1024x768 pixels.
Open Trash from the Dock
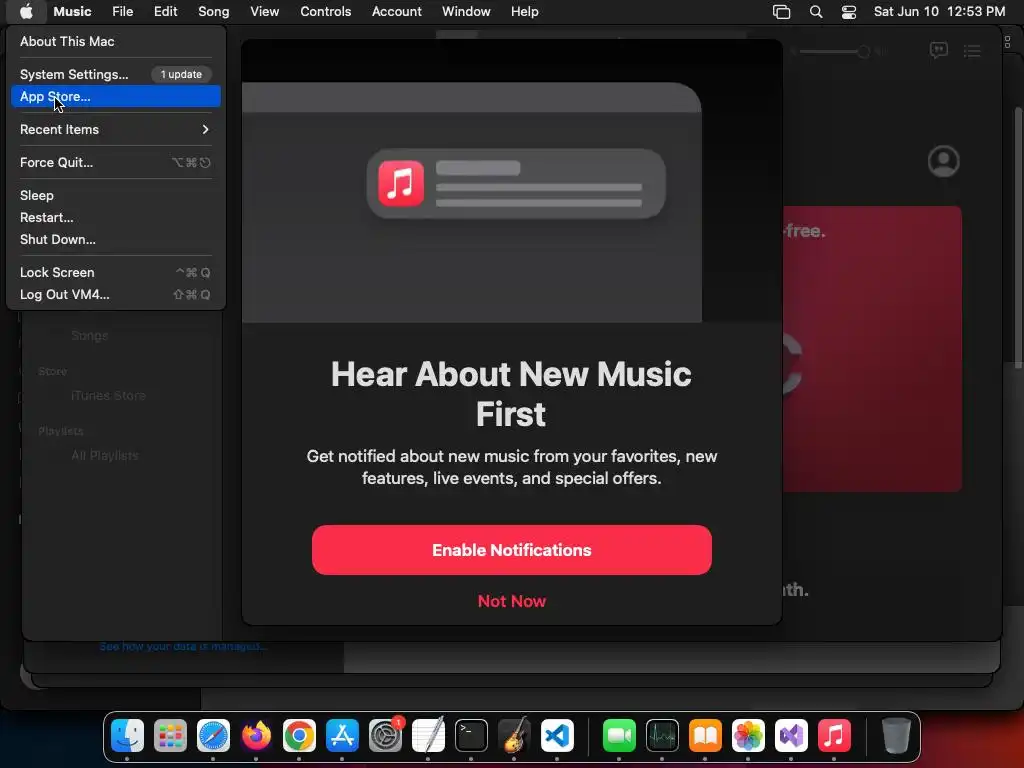[896, 735]
